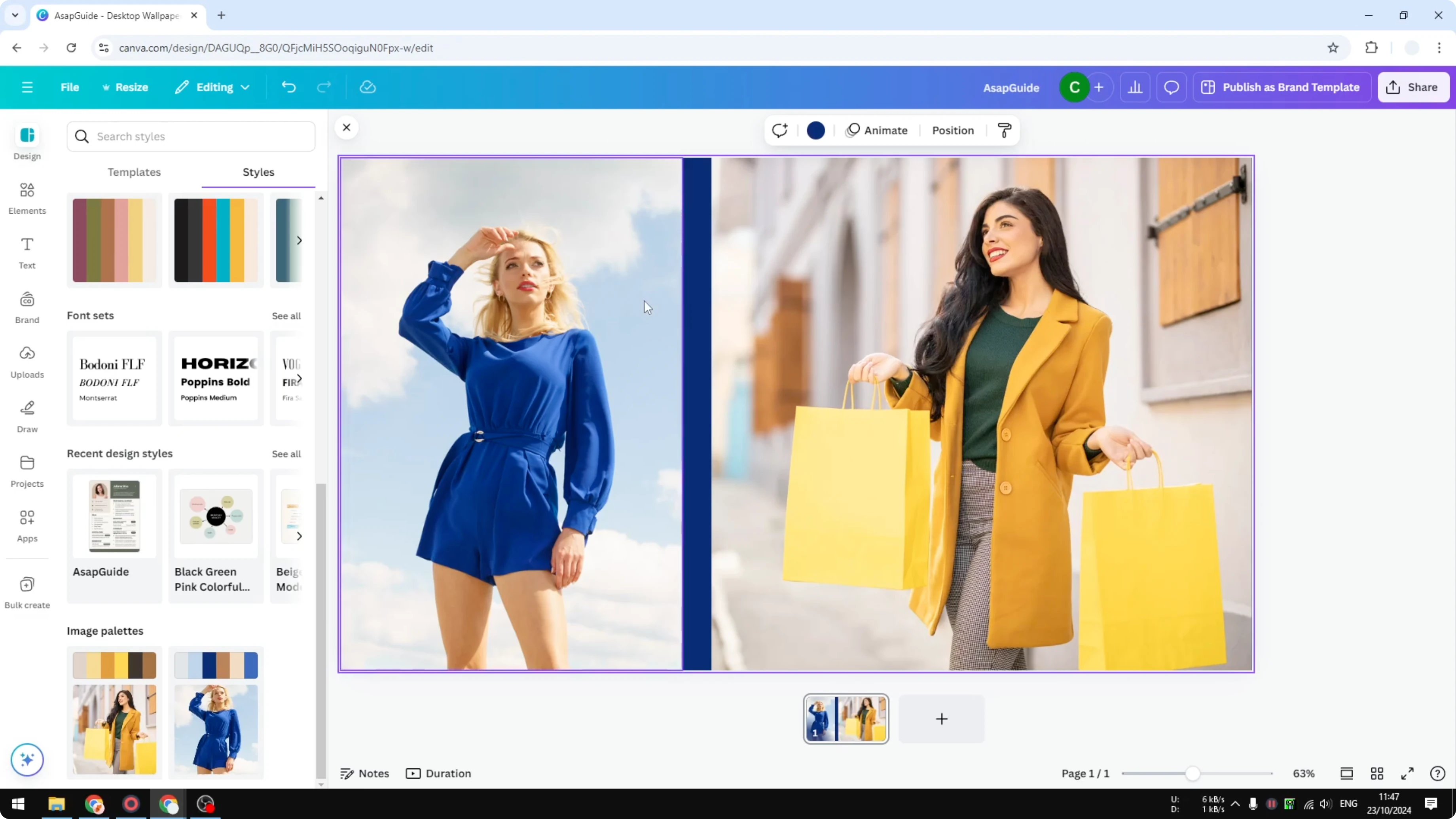Image resolution: width=1456 pixels, height=819 pixels.
Task: Open the Position menu
Action: [952, 130]
